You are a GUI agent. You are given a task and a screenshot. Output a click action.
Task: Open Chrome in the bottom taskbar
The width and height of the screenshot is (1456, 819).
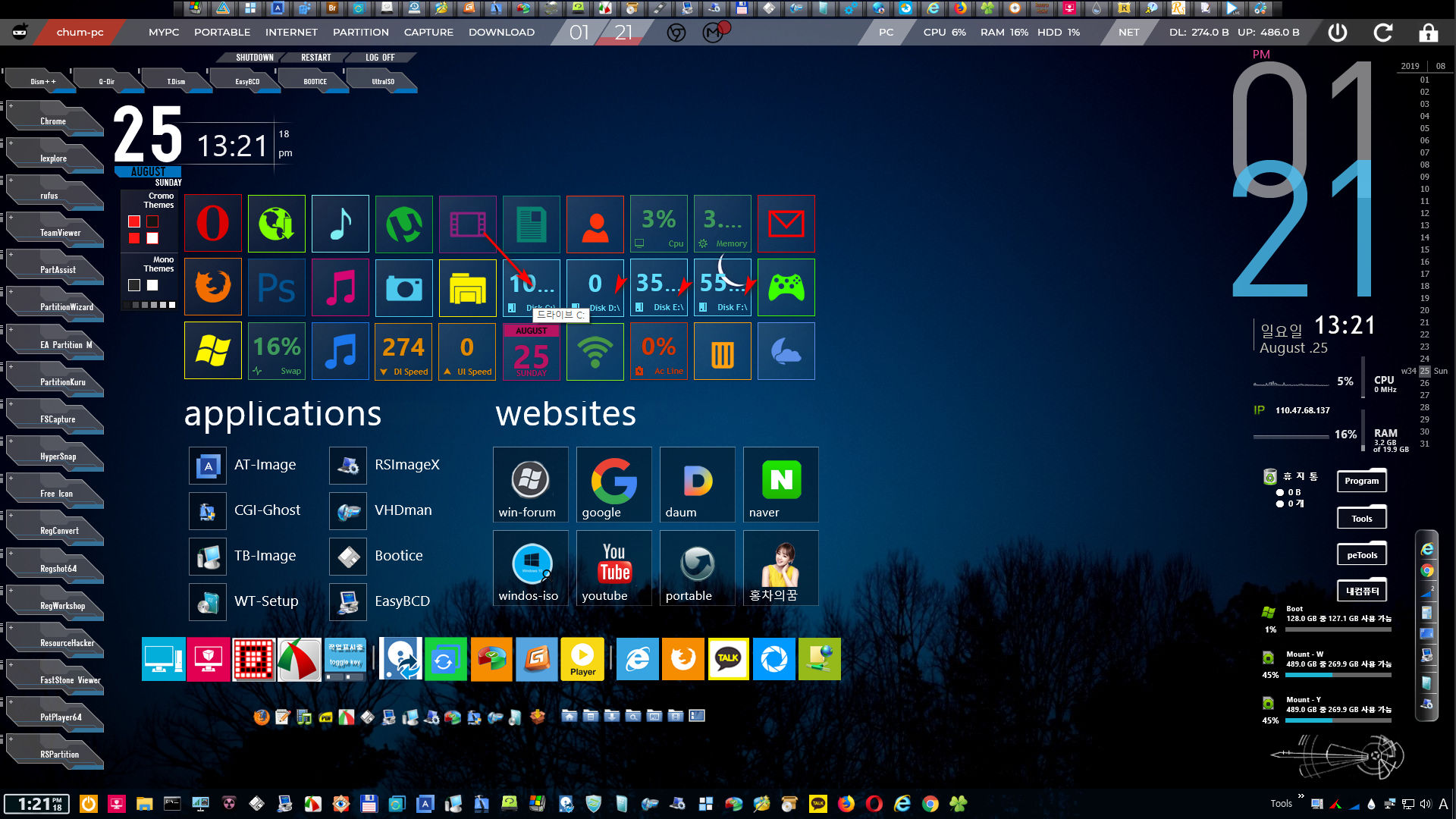(x=930, y=804)
